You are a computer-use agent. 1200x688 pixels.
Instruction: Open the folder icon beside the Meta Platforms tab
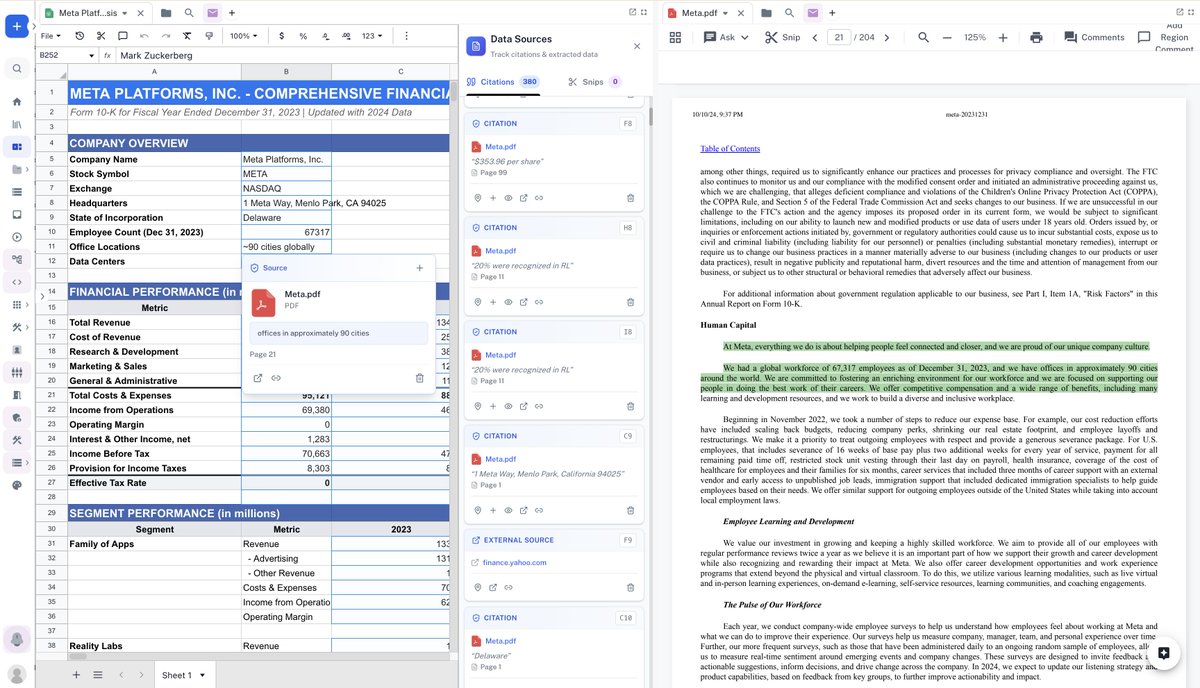click(x=165, y=12)
